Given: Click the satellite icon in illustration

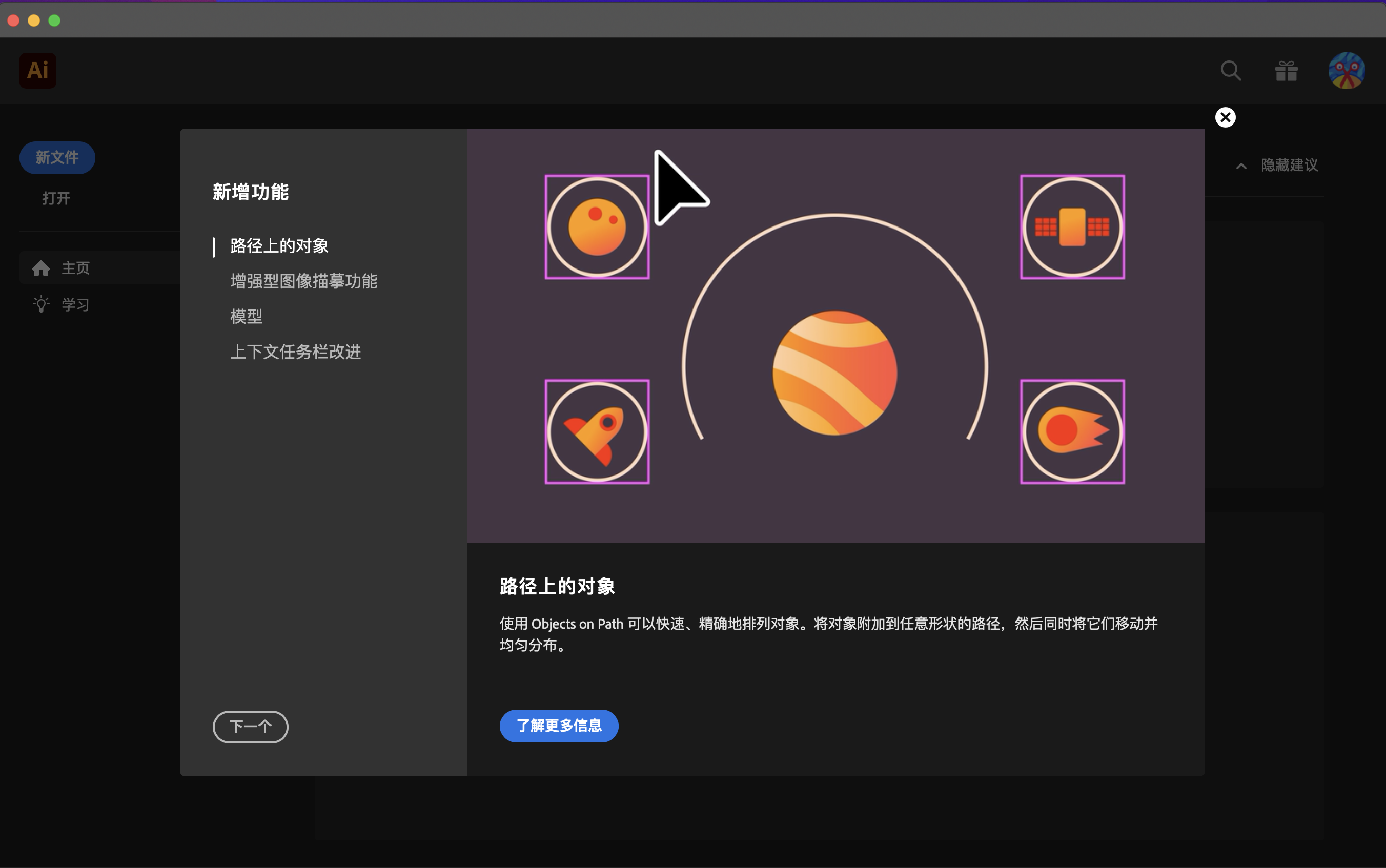Looking at the screenshot, I should pyautogui.click(x=1072, y=228).
